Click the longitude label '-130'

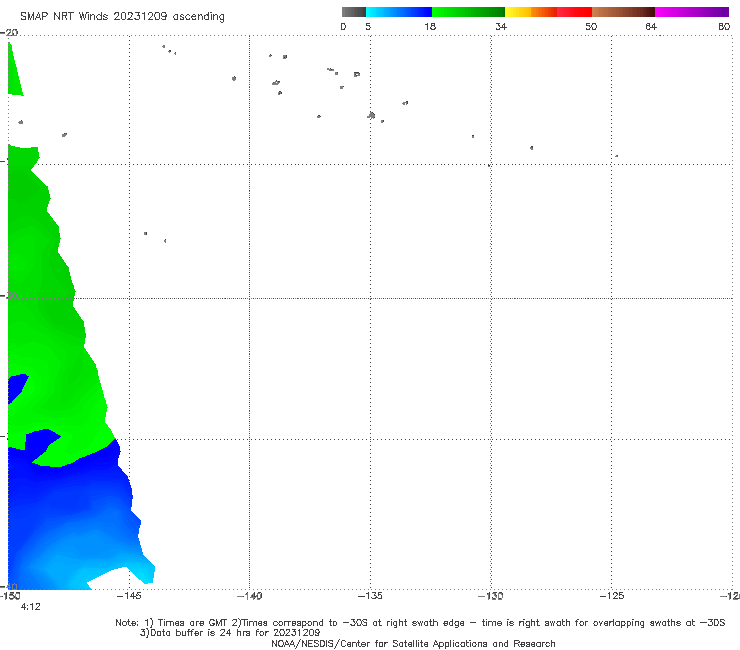(491, 596)
